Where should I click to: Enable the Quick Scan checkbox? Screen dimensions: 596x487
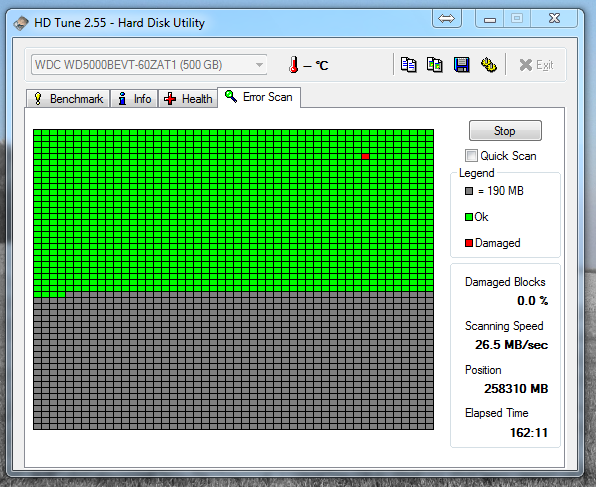471,155
